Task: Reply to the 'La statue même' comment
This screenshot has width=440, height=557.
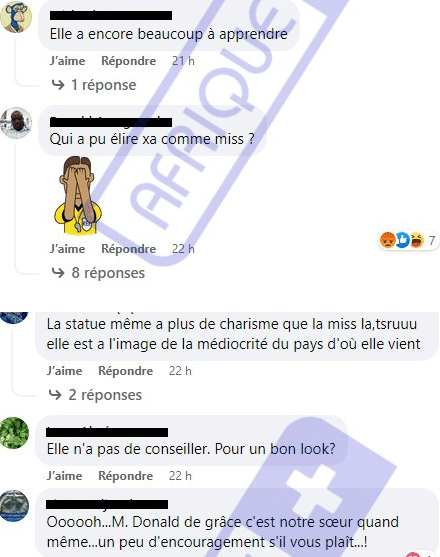Action: 126,371
